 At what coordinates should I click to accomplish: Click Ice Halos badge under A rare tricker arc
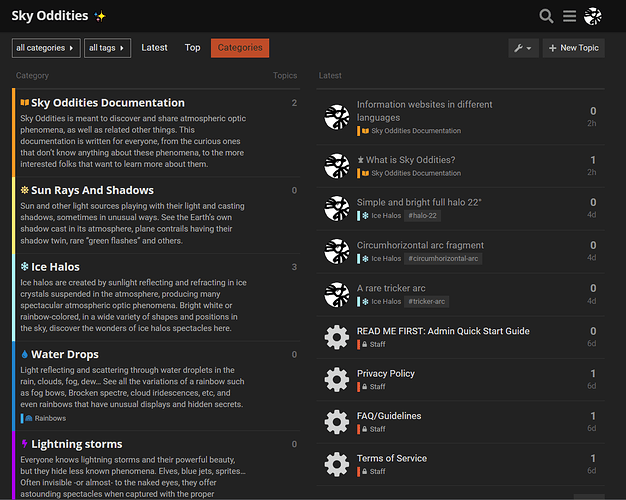(379, 302)
